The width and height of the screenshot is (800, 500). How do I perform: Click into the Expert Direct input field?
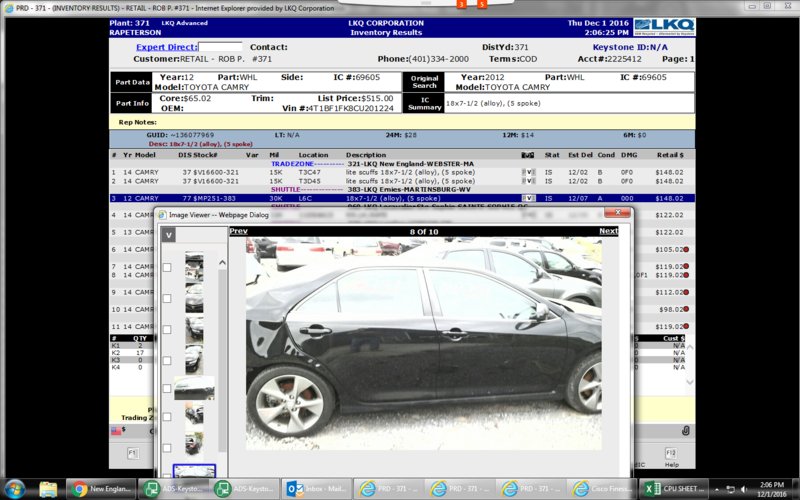(x=220, y=47)
